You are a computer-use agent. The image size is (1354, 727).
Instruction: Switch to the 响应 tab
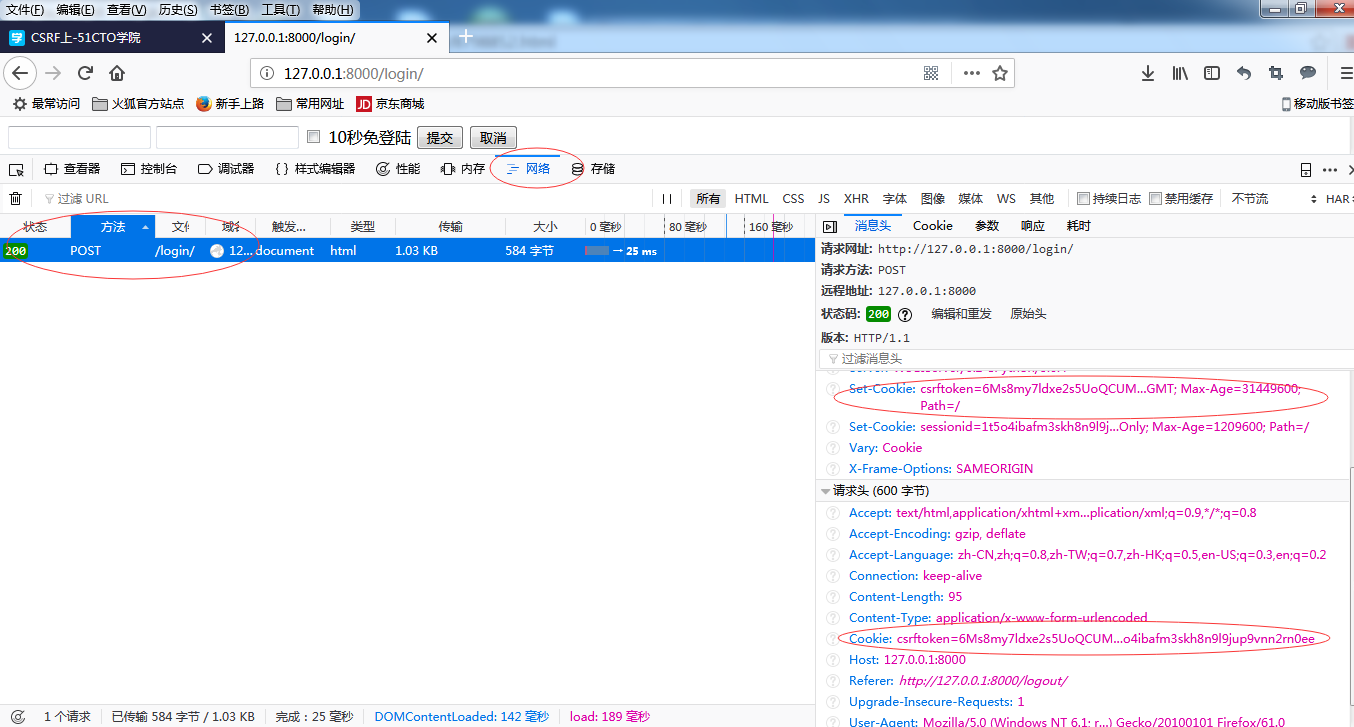click(x=1032, y=226)
